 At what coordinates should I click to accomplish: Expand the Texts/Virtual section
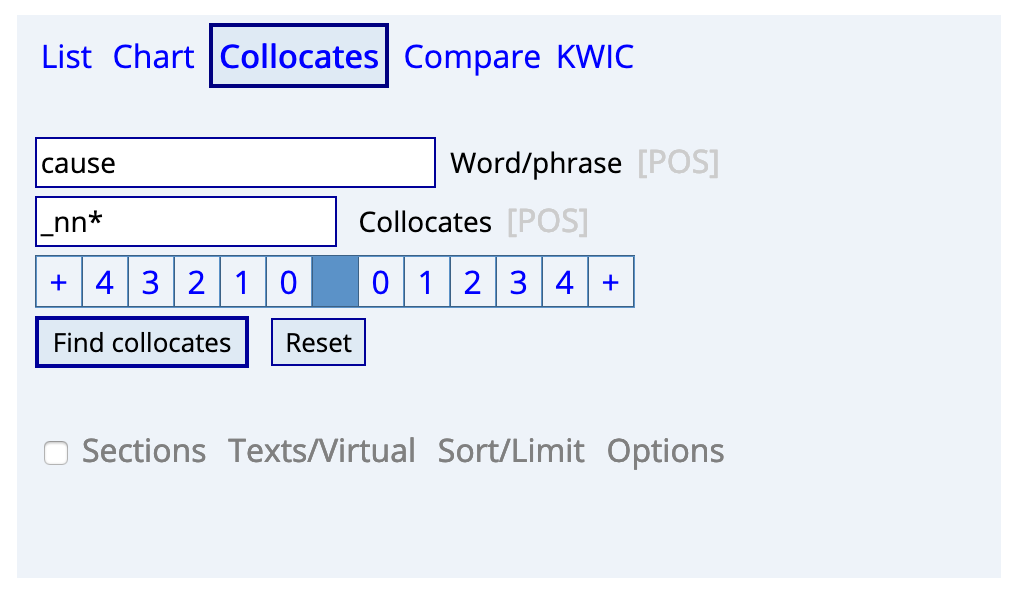pyautogui.click(x=321, y=451)
